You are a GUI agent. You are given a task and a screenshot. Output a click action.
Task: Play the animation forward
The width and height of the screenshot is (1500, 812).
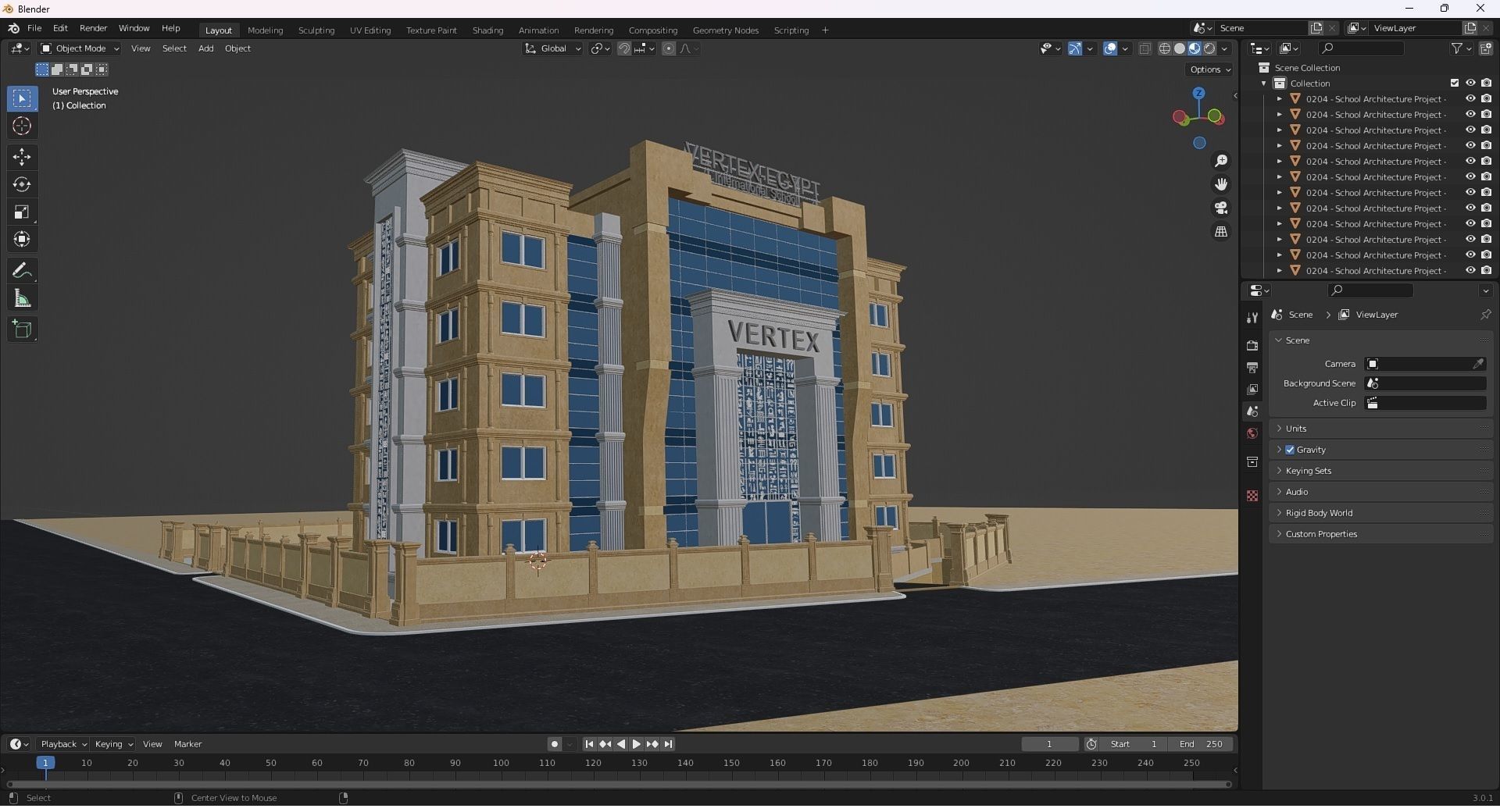[636, 744]
